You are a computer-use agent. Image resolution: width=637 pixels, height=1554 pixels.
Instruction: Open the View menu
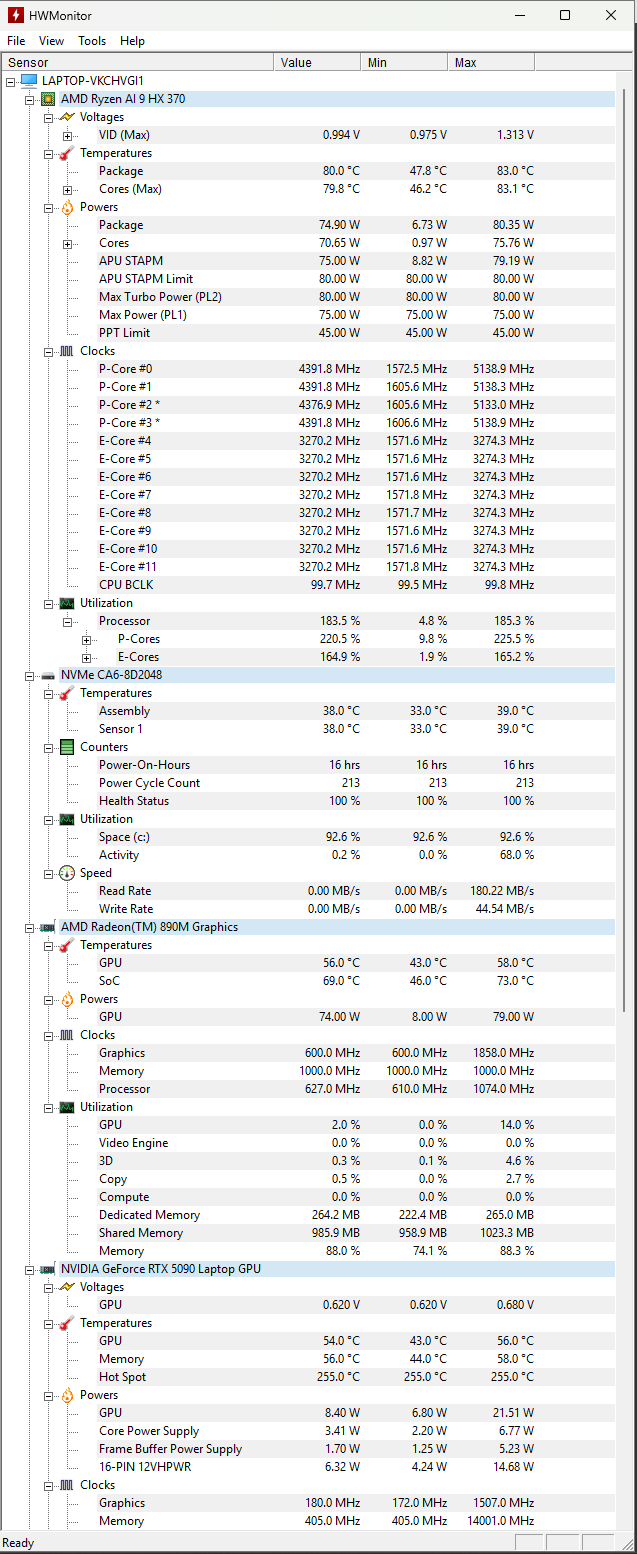(x=51, y=41)
